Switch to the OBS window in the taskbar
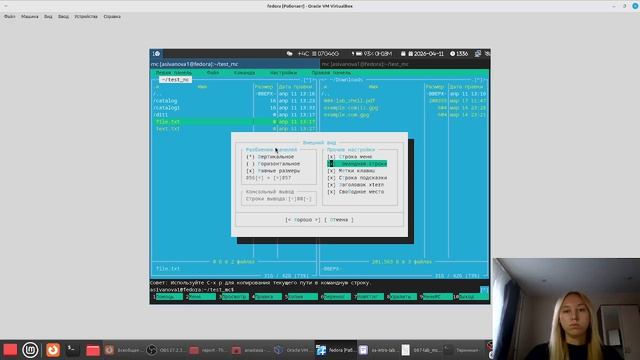640x360 pixels. (166, 350)
